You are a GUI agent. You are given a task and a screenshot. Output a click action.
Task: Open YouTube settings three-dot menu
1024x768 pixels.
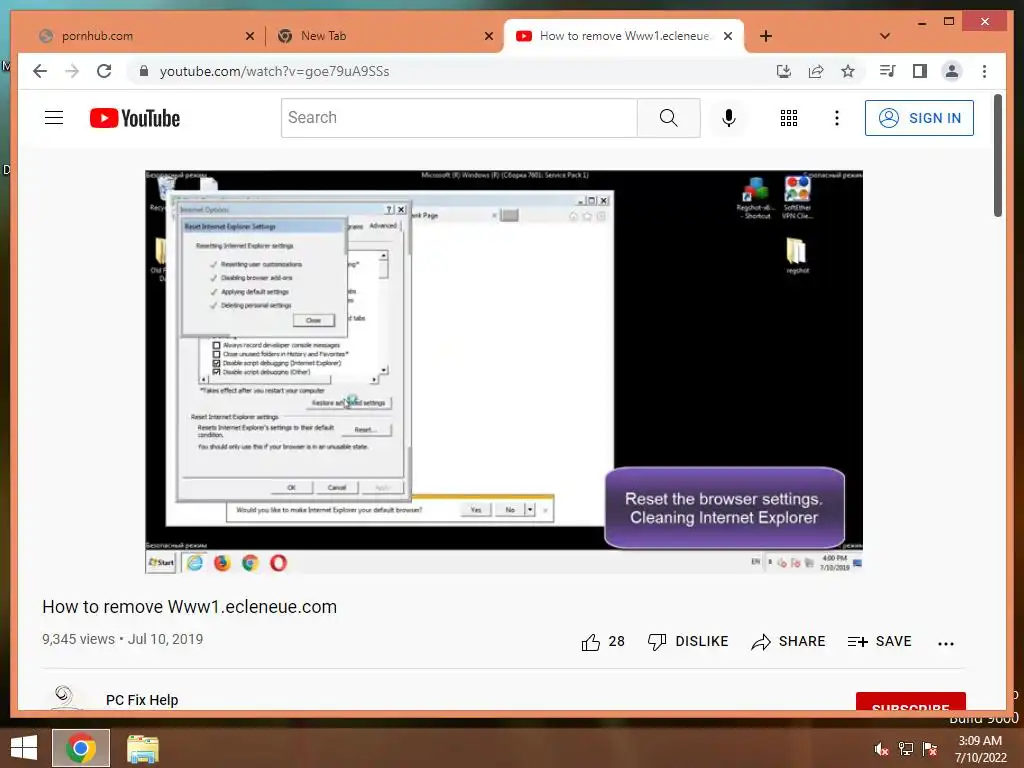pyautogui.click(x=837, y=118)
